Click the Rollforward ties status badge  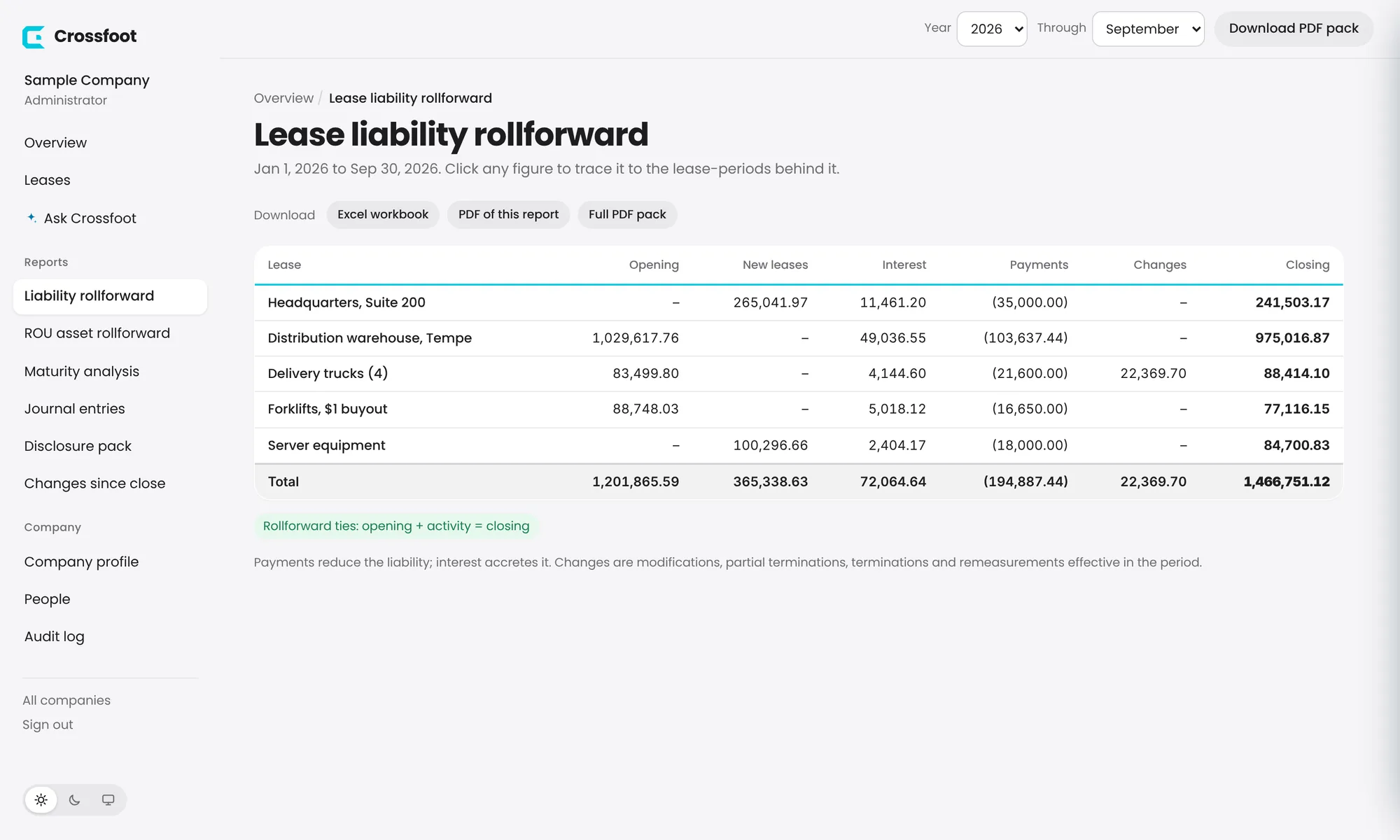396,526
